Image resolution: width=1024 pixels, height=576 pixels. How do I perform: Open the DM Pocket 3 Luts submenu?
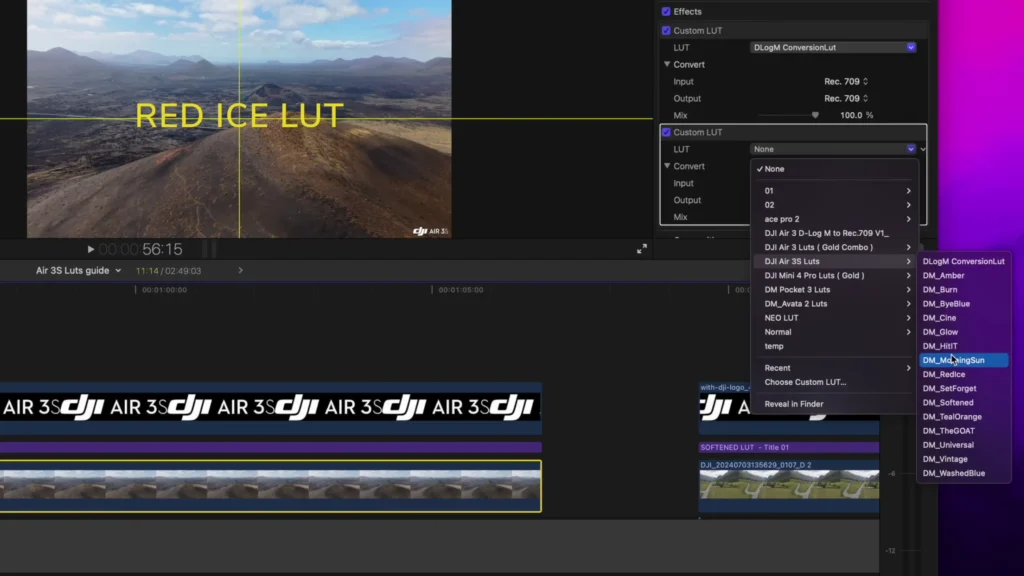(x=835, y=290)
